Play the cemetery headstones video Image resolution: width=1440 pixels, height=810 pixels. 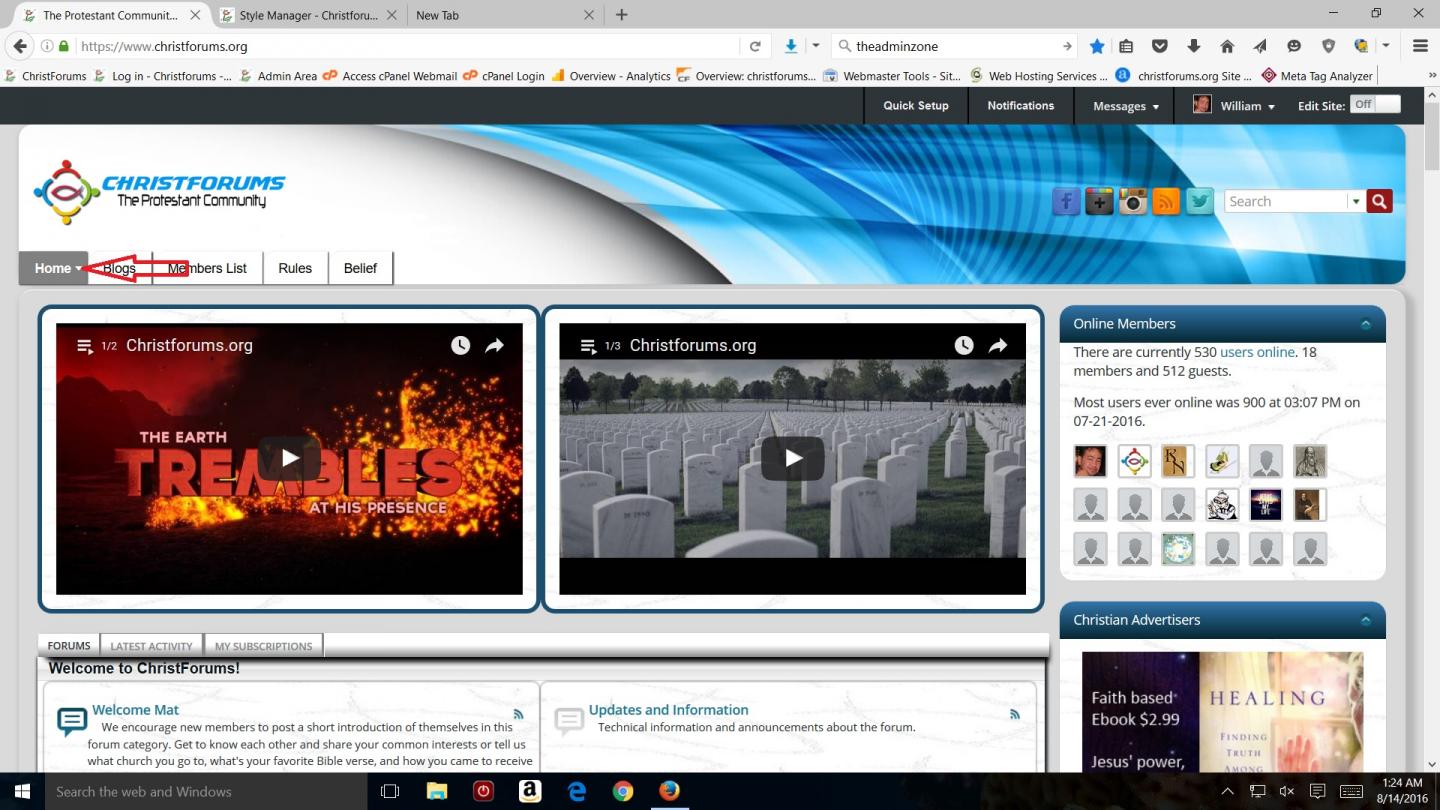coord(793,459)
